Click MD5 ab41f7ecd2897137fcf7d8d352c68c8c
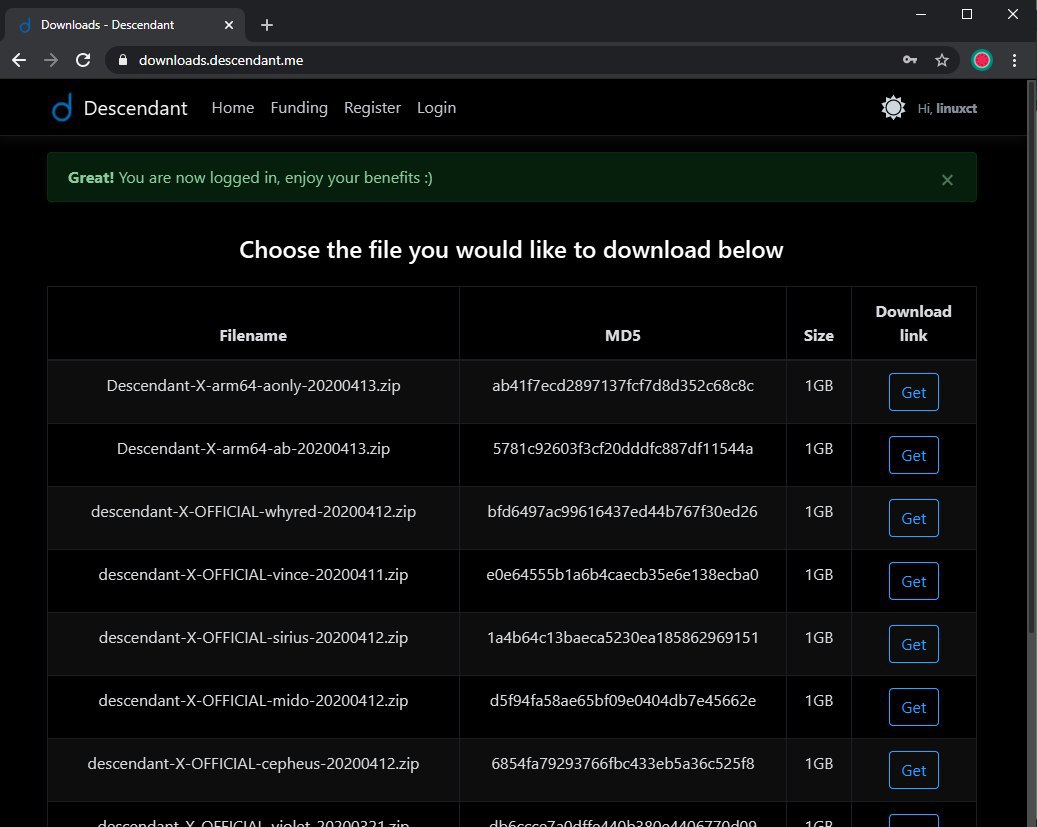This screenshot has width=1037, height=827. point(622,386)
